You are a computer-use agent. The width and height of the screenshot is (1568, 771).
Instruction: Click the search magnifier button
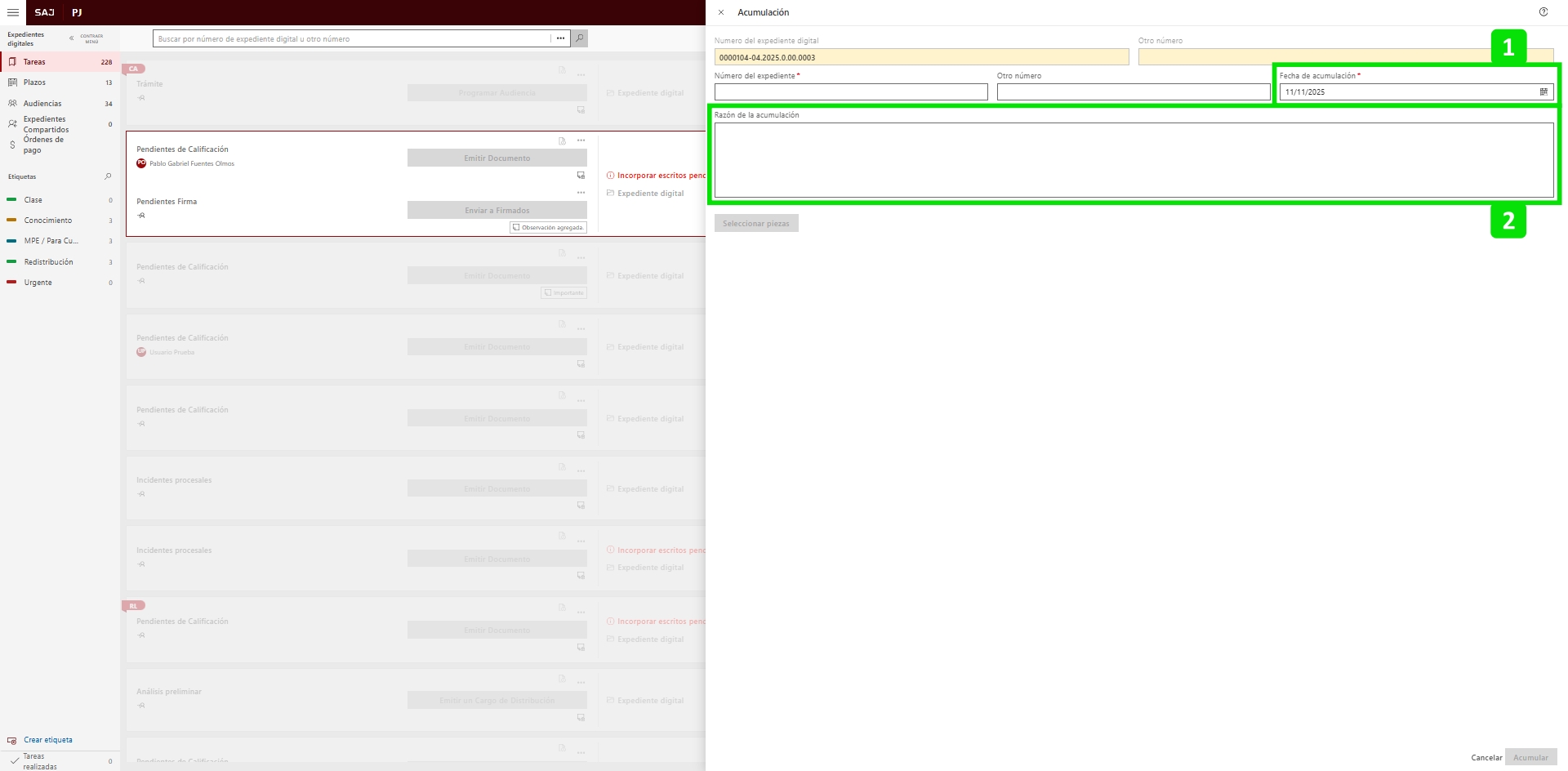(579, 38)
